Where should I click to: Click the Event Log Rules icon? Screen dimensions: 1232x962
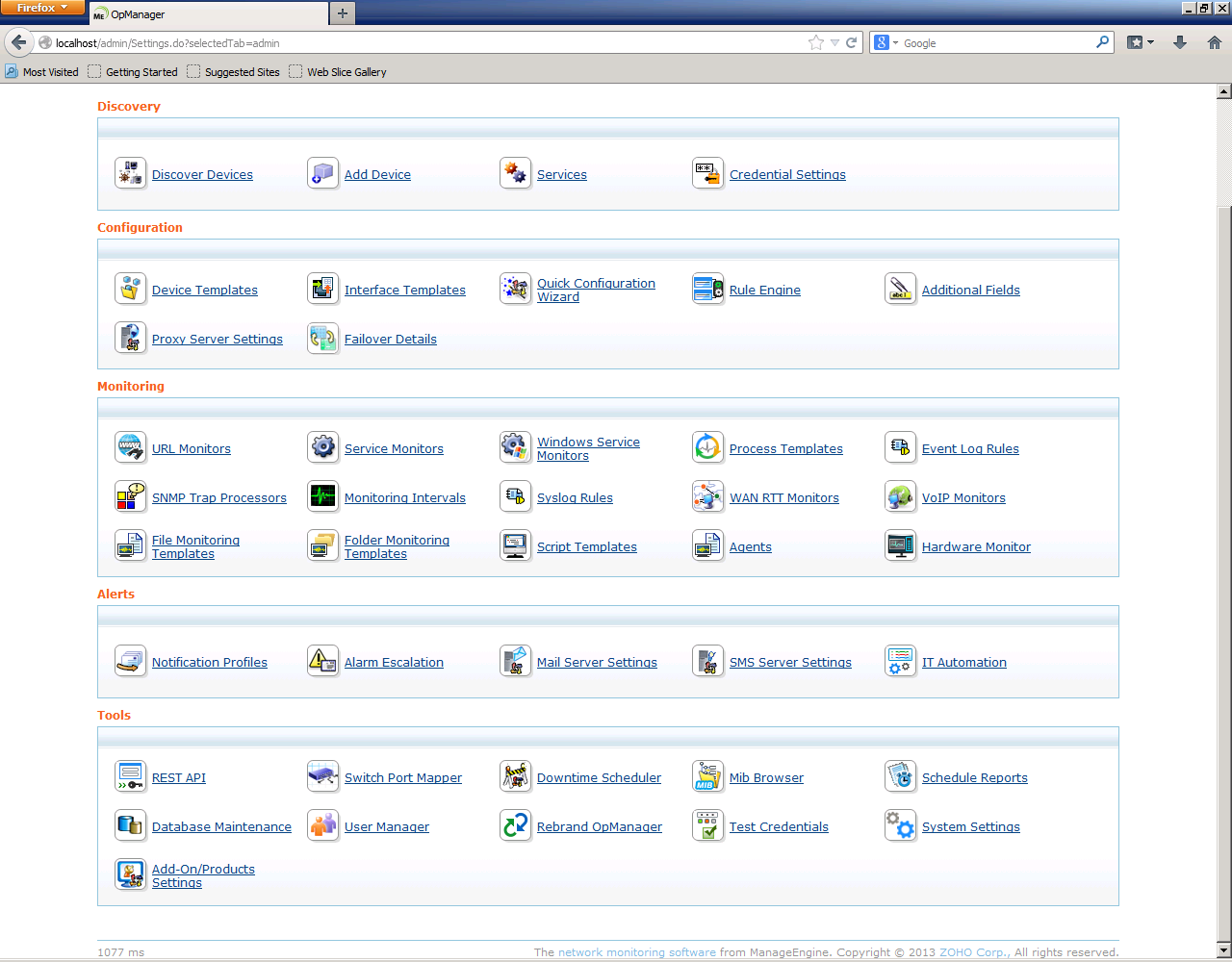pos(900,447)
